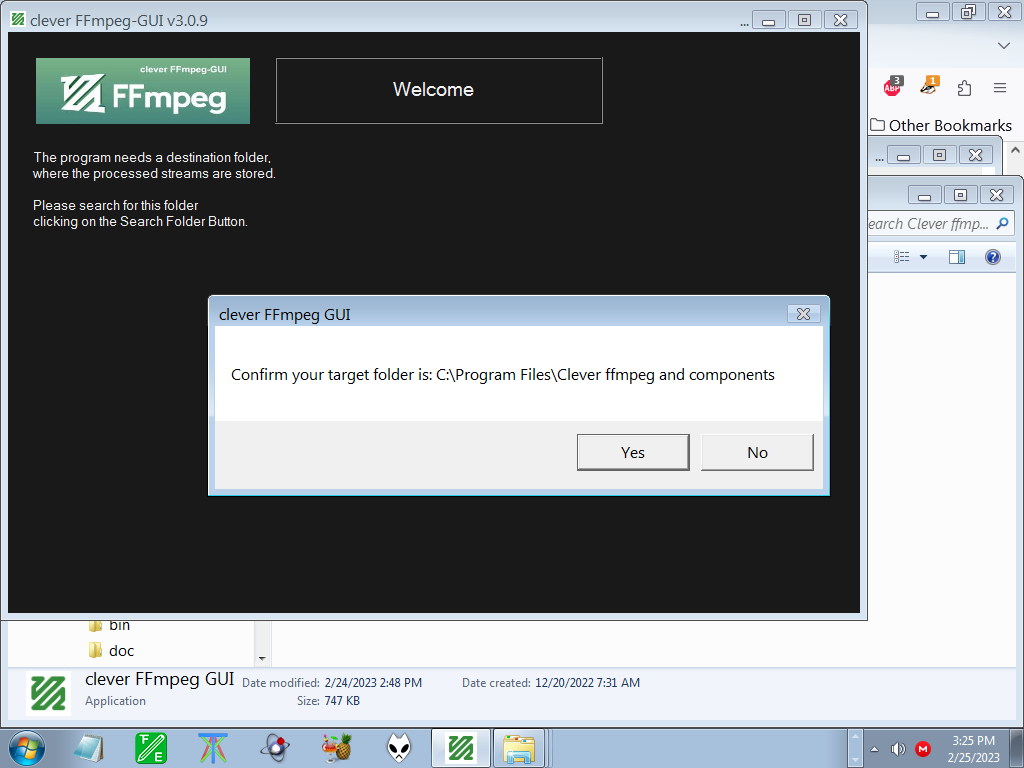Launch the foobar2000 alien icon on the taskbar
The height and width of the screenshot is (768, 1024).
pos(399,748)
